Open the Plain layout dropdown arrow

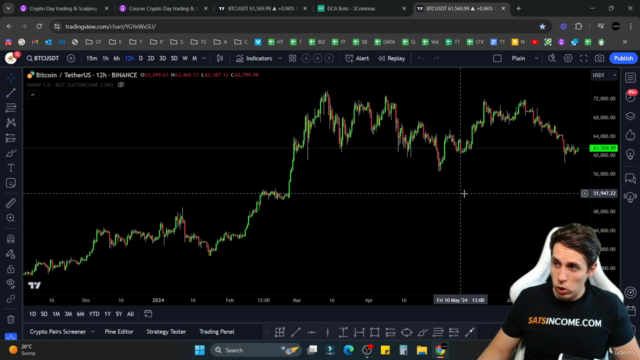click(x=536, y=58)
